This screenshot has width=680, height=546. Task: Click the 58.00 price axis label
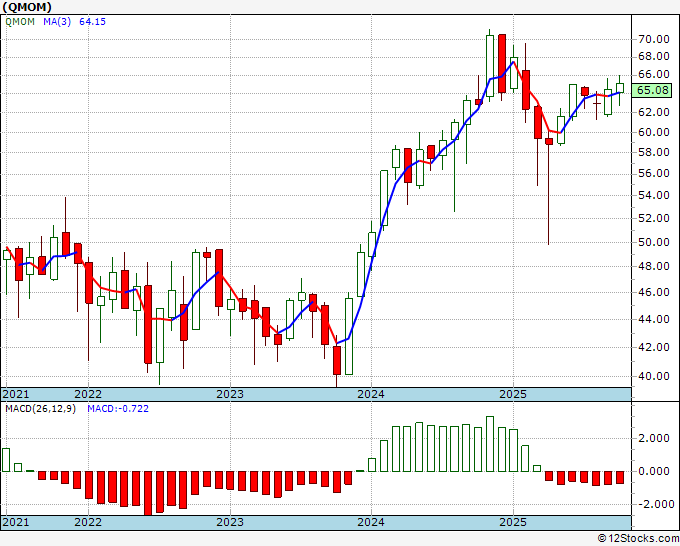point(654,152)
